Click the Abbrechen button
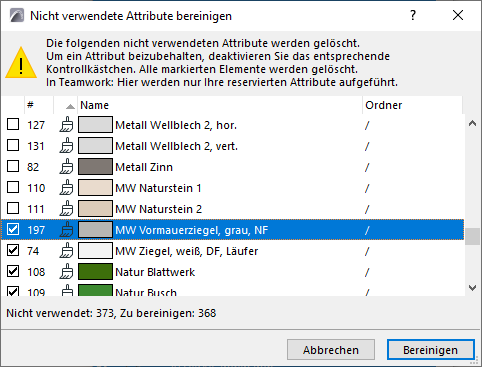 331,350
